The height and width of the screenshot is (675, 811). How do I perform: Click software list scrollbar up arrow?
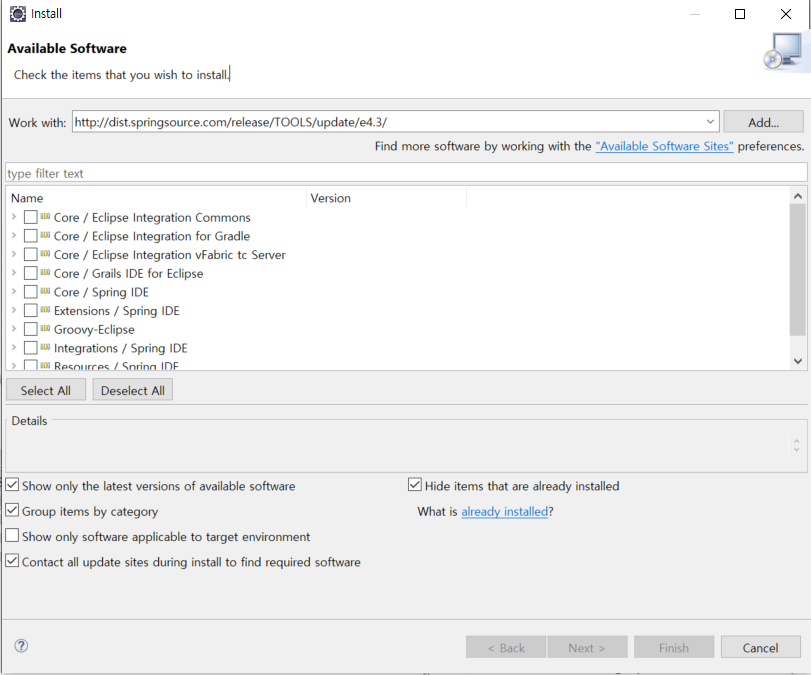click(x=798, y=196)
